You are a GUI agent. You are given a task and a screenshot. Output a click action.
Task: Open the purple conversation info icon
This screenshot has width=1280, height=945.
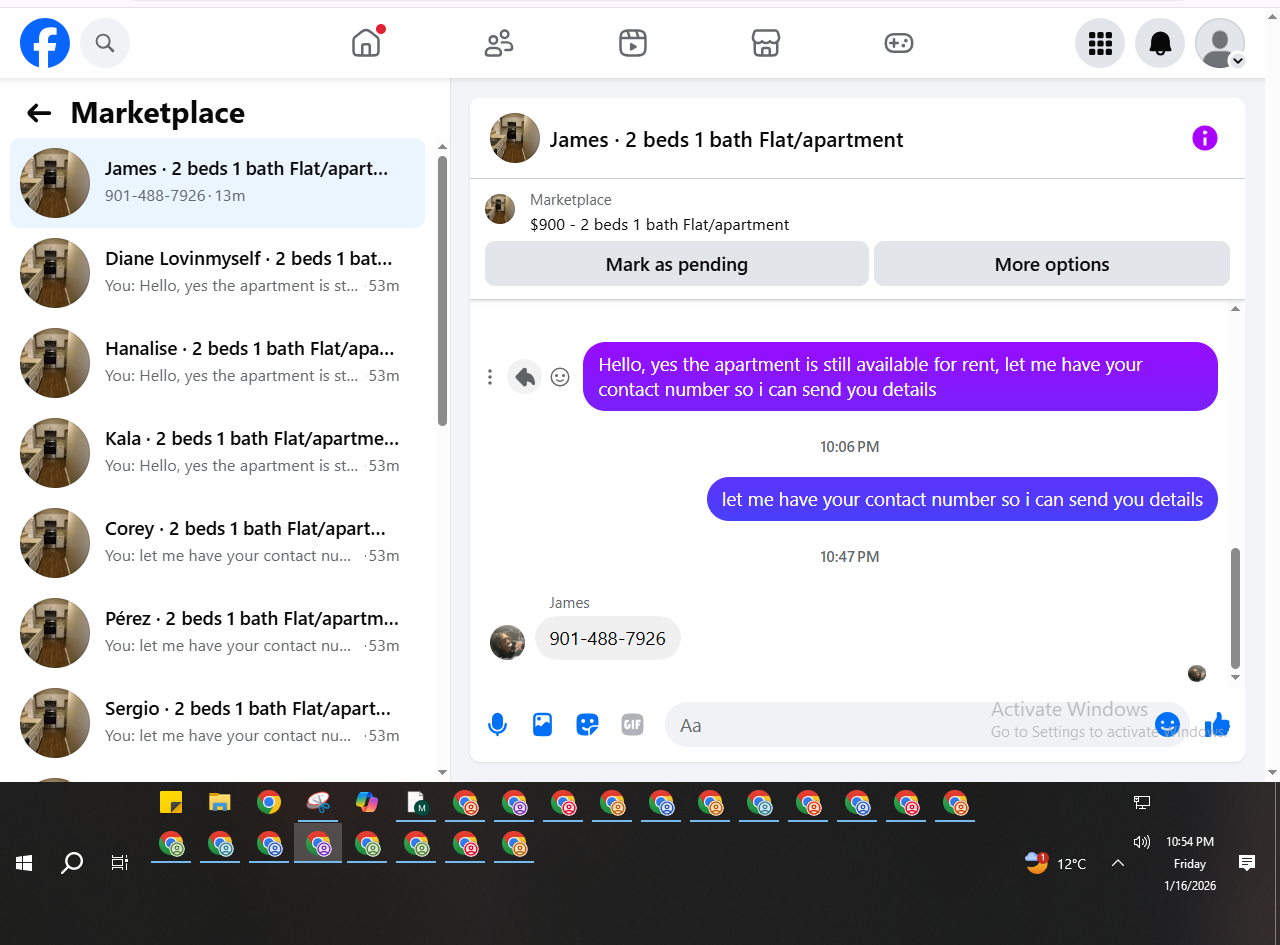[x=1205, y=138]
